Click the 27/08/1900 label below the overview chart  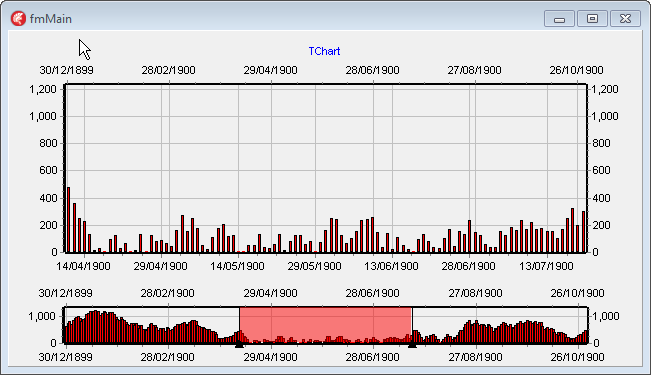[x=475, y=357]
